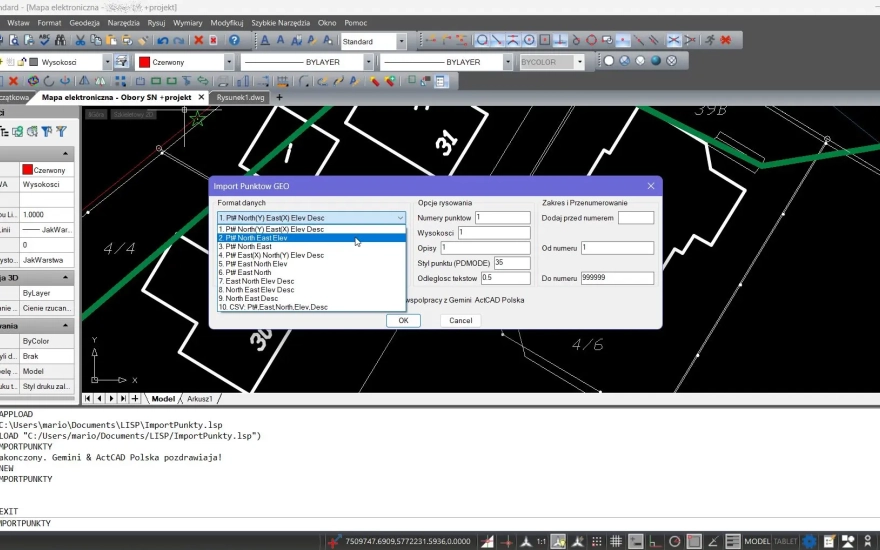Open the Geodezja menu
The width and height of the screenshot is (880, 550).
[84, 22]
